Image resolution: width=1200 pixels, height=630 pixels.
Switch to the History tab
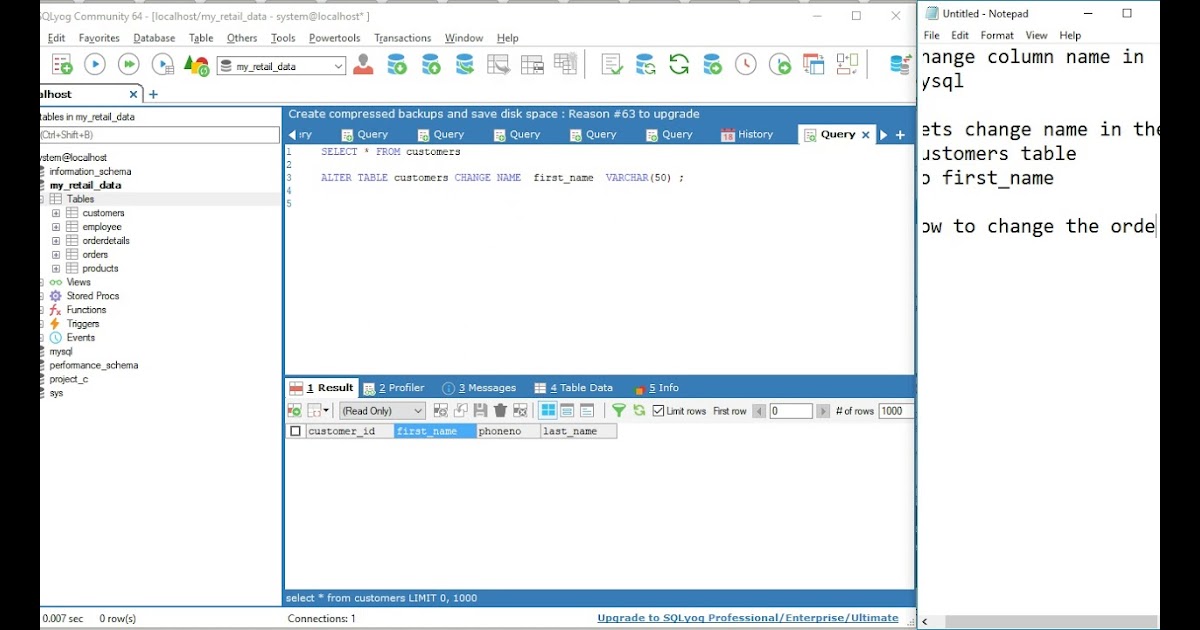pyautogui.click(x=747, y=135)
